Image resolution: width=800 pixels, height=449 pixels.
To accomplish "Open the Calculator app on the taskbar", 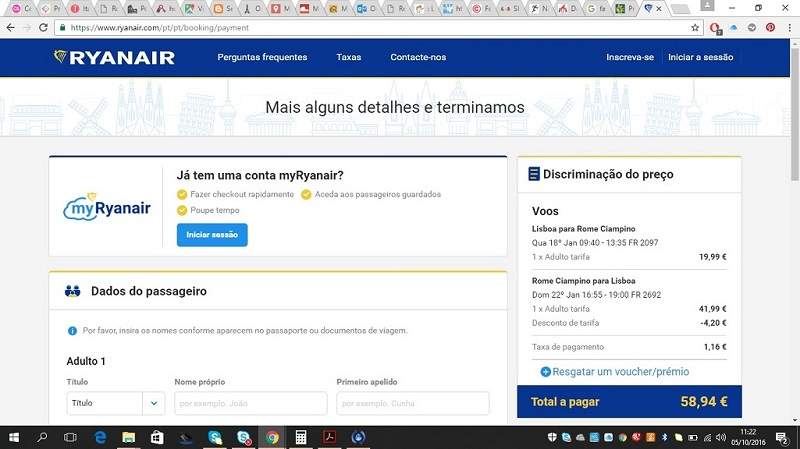I will [301, 437].
